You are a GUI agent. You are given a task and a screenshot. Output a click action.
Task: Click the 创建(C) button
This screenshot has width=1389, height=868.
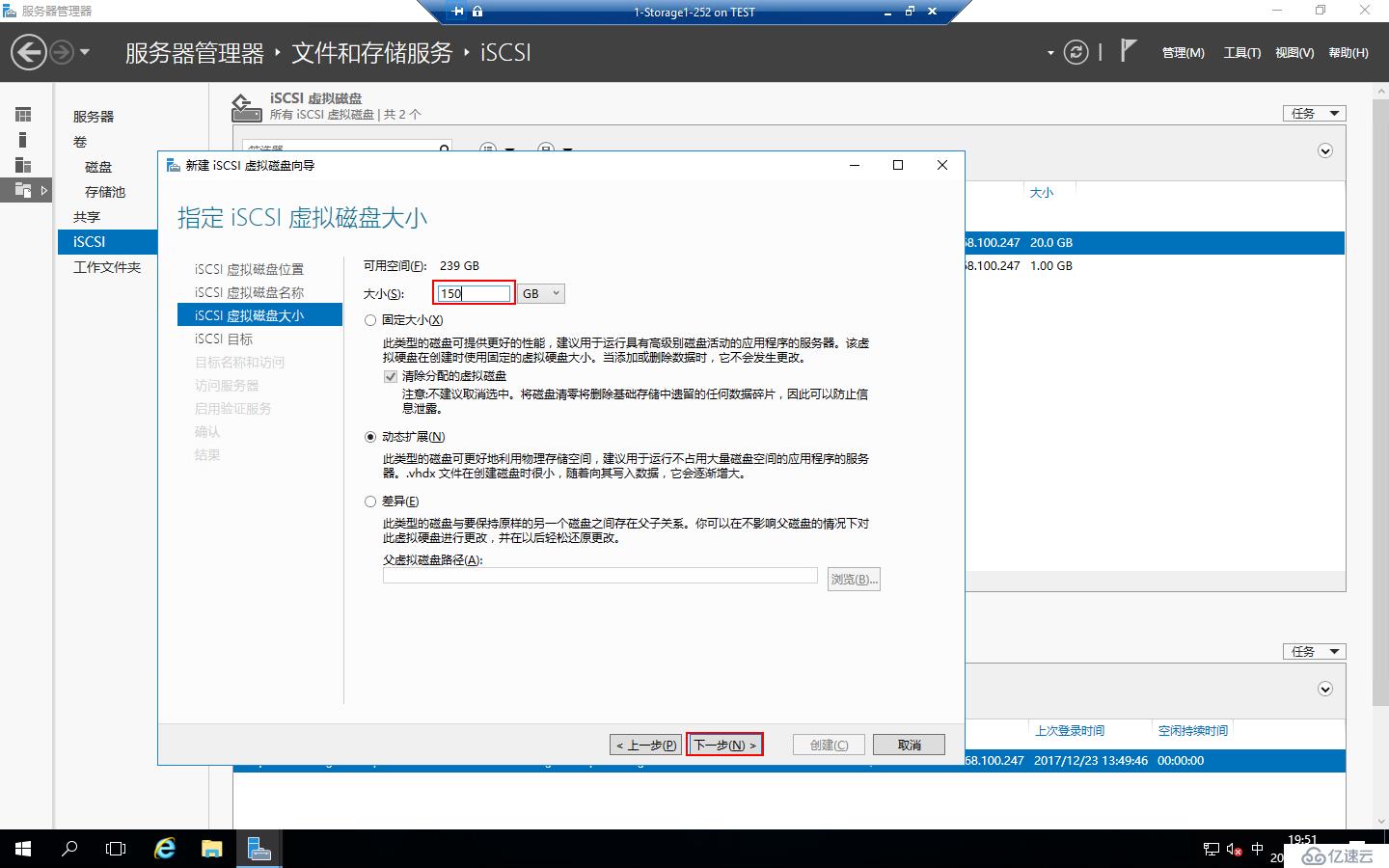[x=829, y=745]
